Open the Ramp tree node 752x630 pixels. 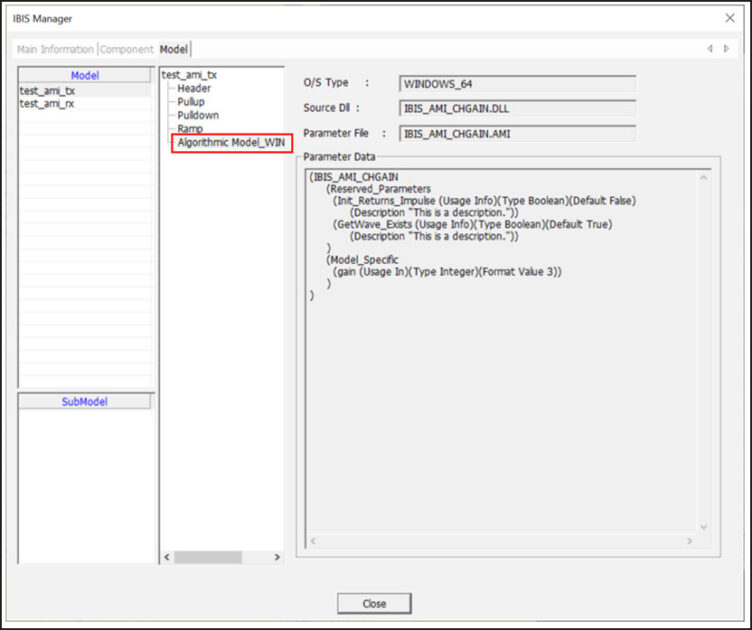(190, 129)
